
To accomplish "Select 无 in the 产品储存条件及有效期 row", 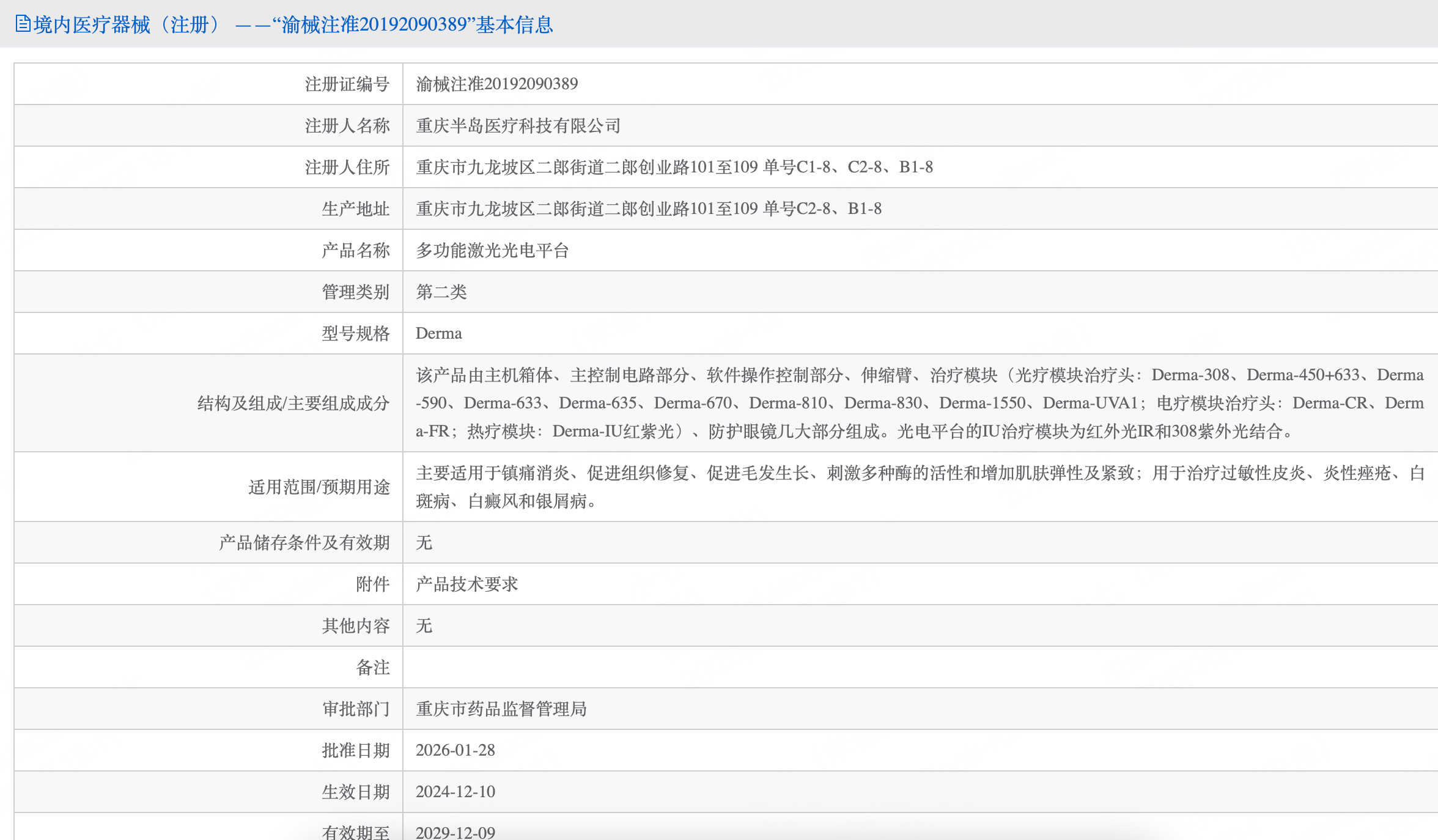I will coord(424,542).
